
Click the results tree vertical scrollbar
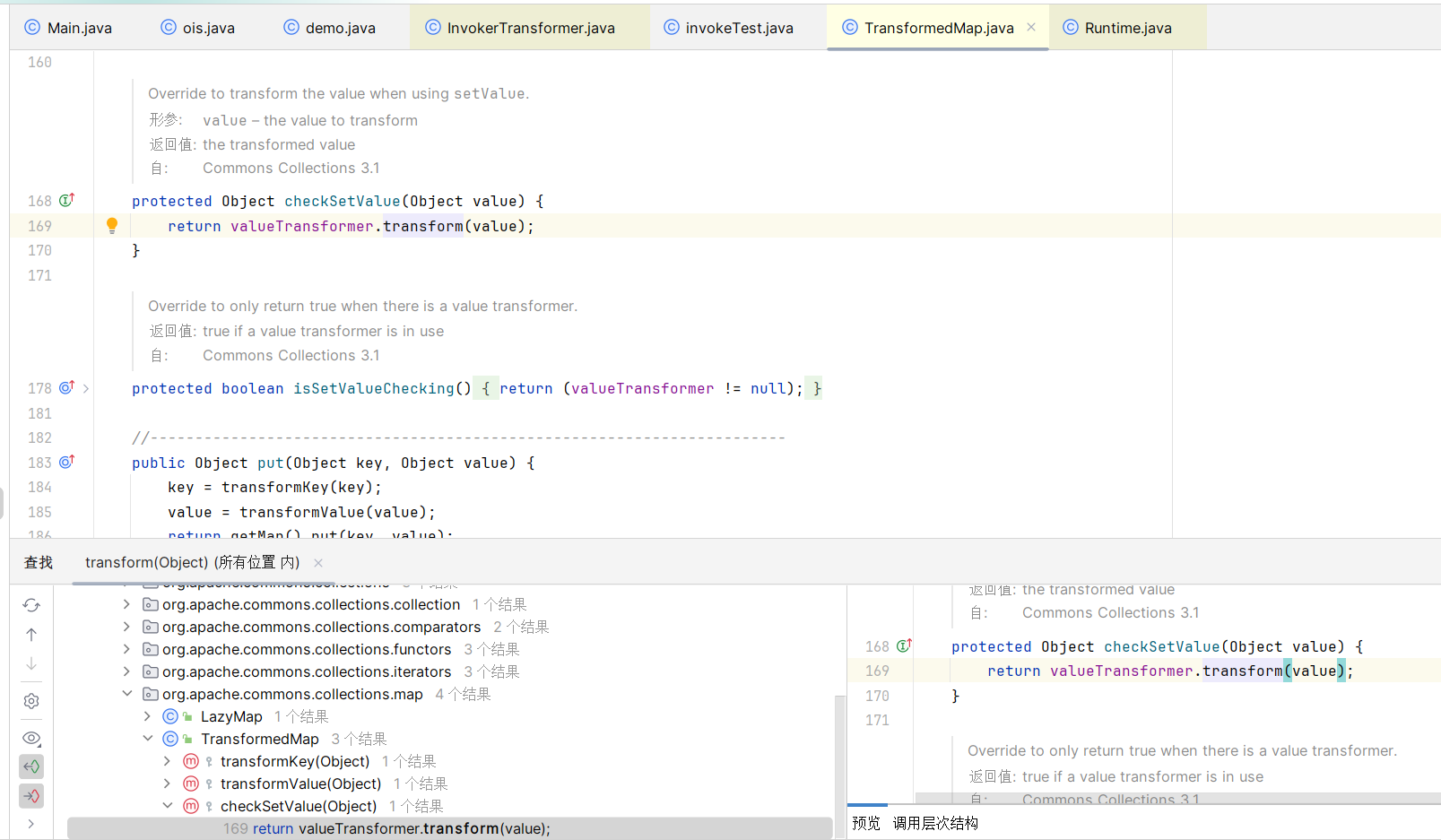tap(839, 766)
